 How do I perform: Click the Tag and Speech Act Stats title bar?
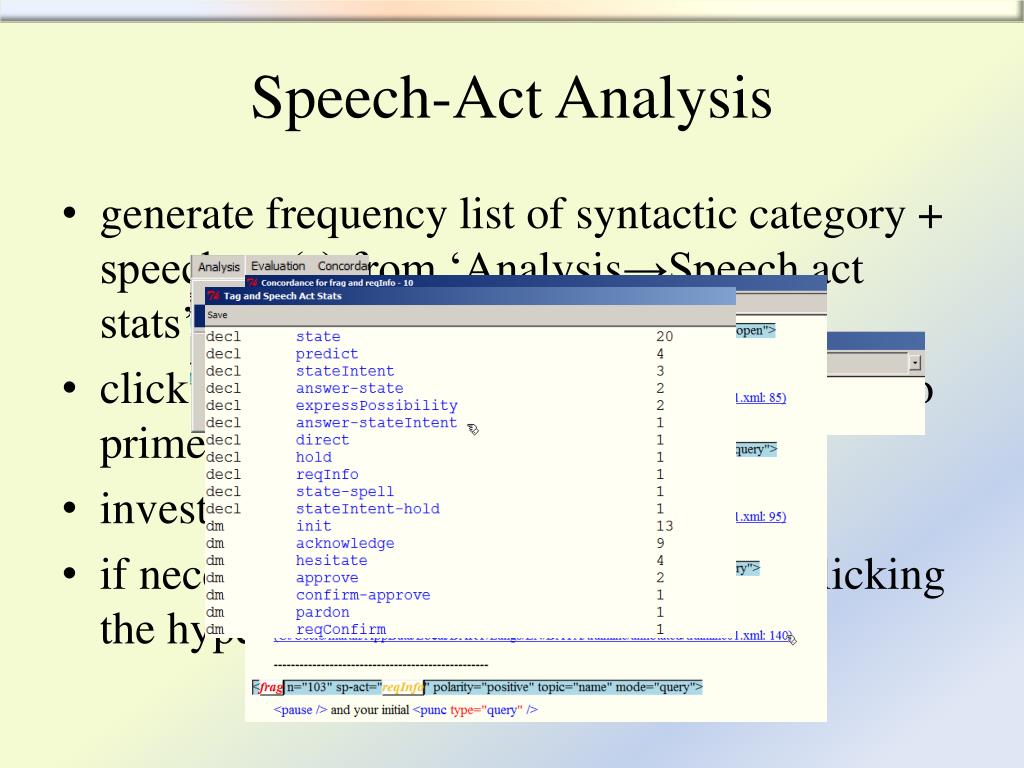coord(470,296)
